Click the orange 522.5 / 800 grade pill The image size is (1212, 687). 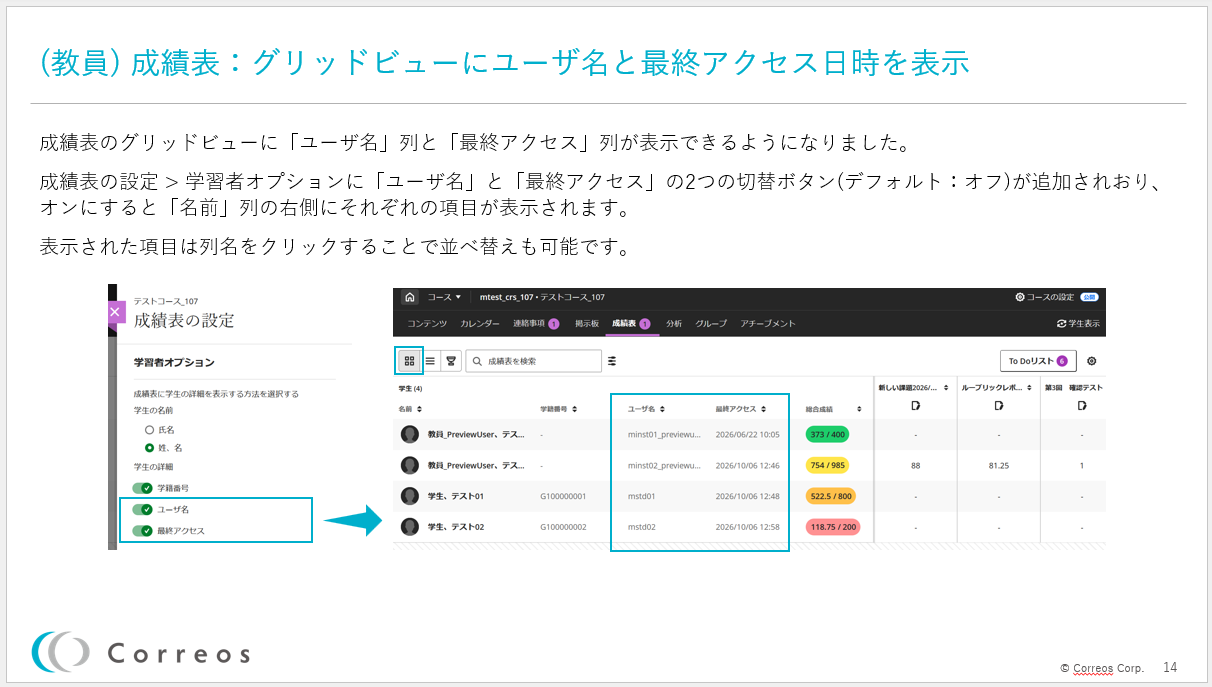[x=830, y=496]
